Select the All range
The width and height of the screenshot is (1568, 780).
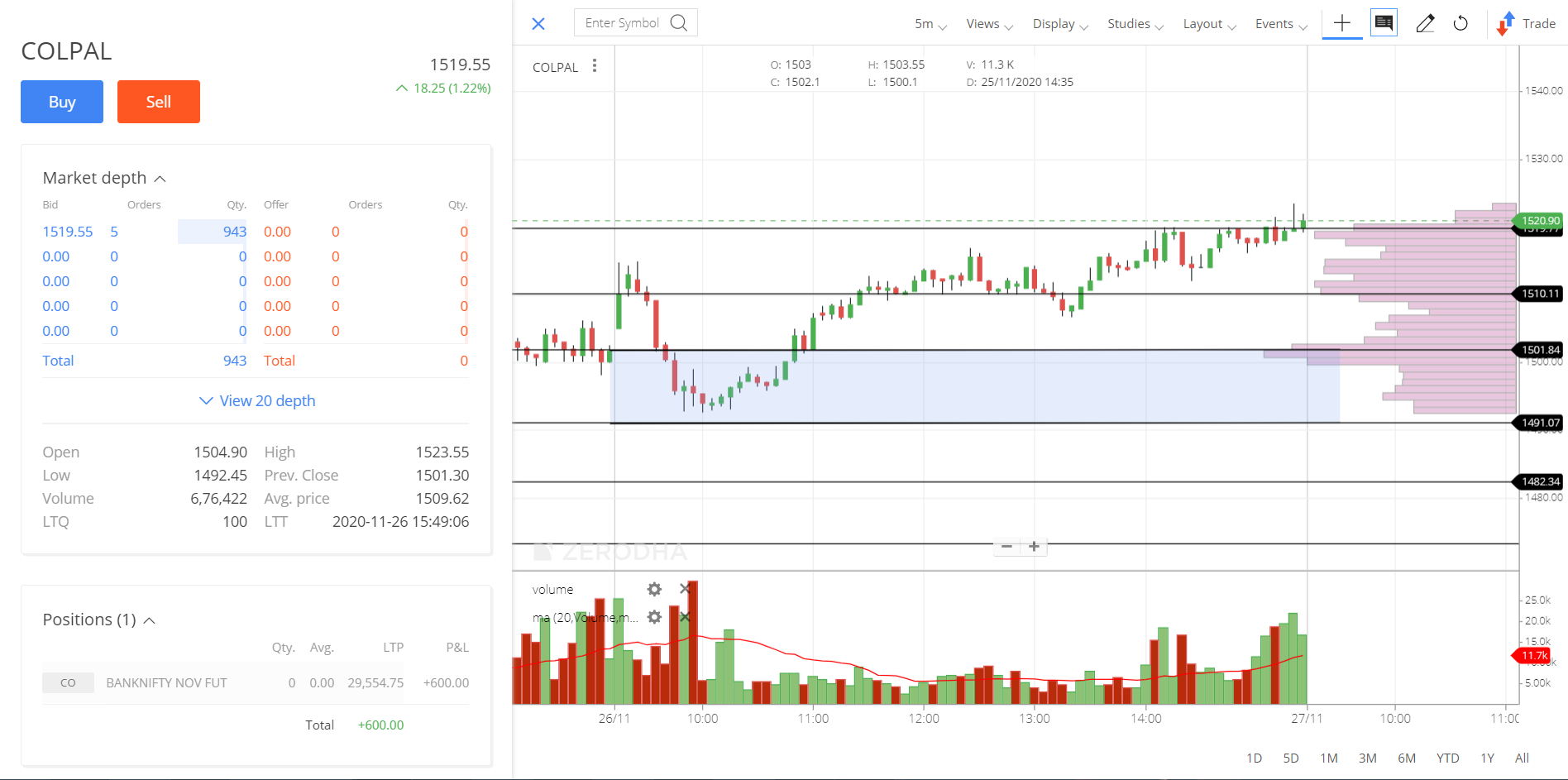[1522, 758]
